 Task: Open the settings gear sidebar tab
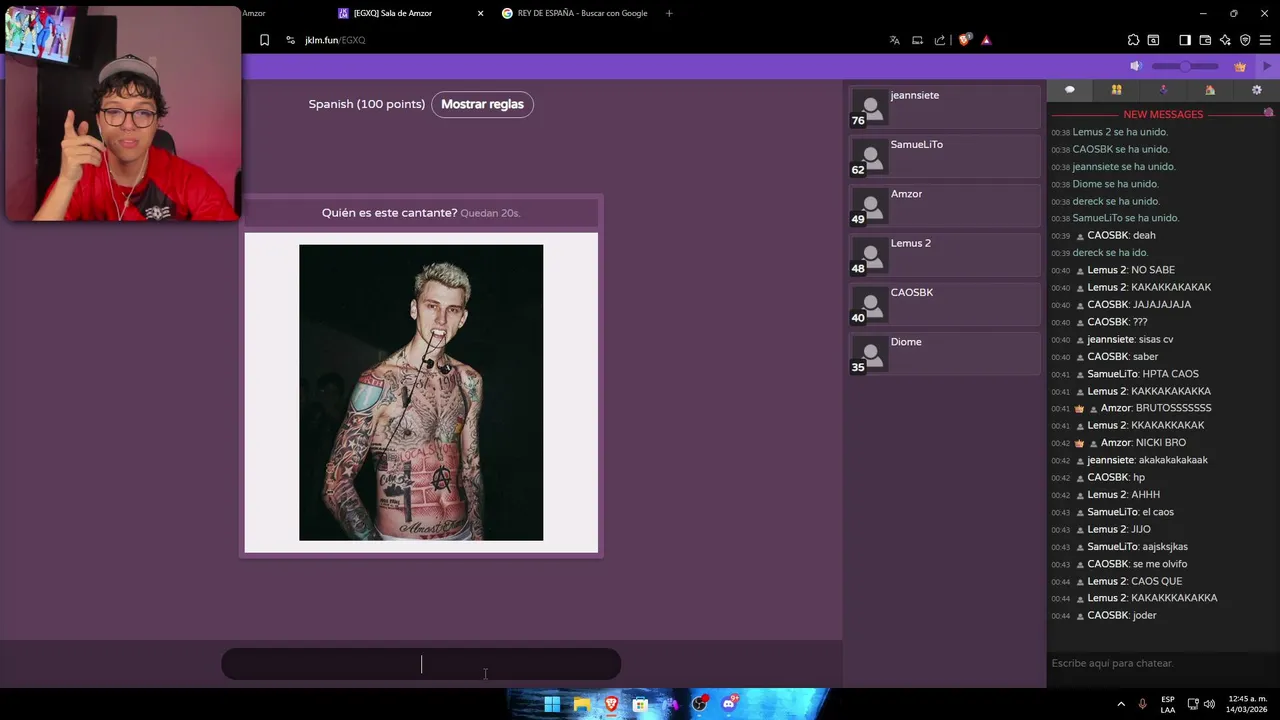1257,90
